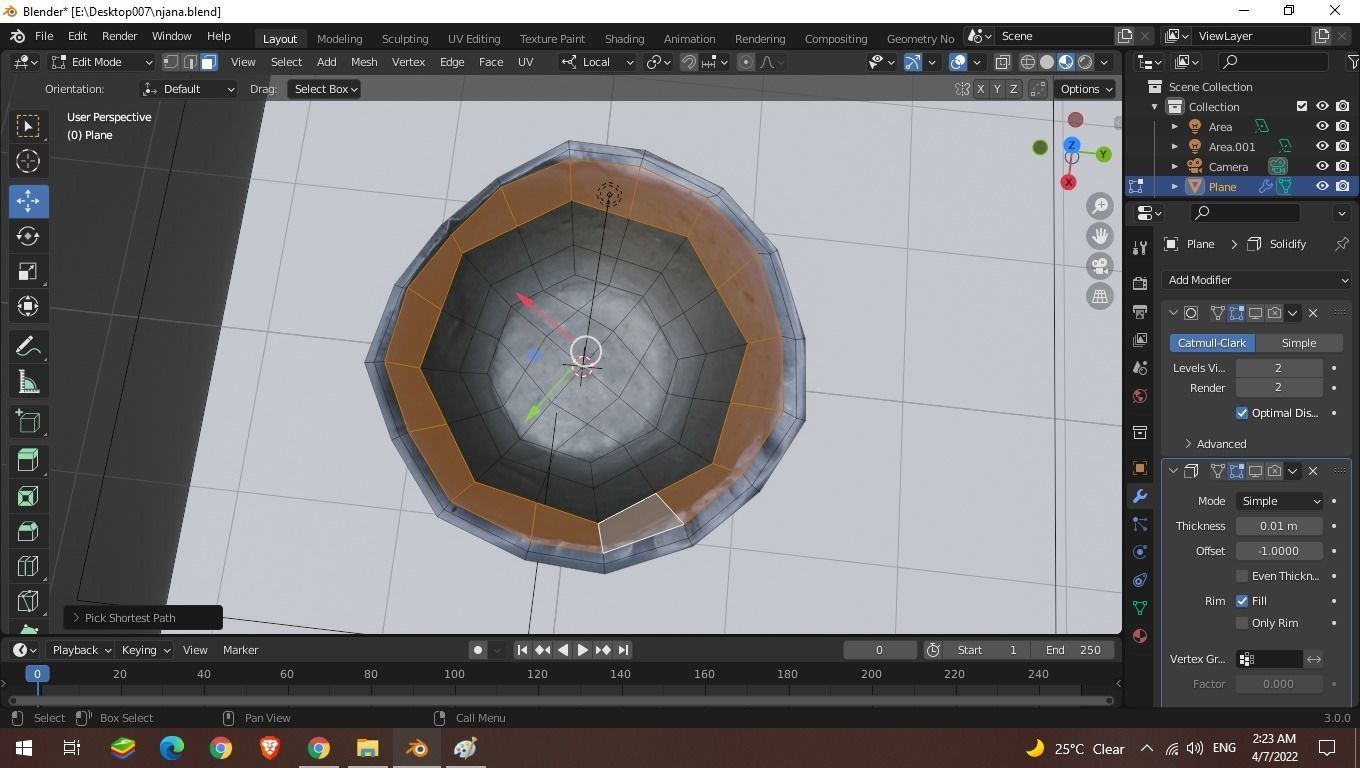This screenshot has width=1360, height=768.
Task: Switch to edge select mode
Action: pyautogui.click(x=189, y=62)
